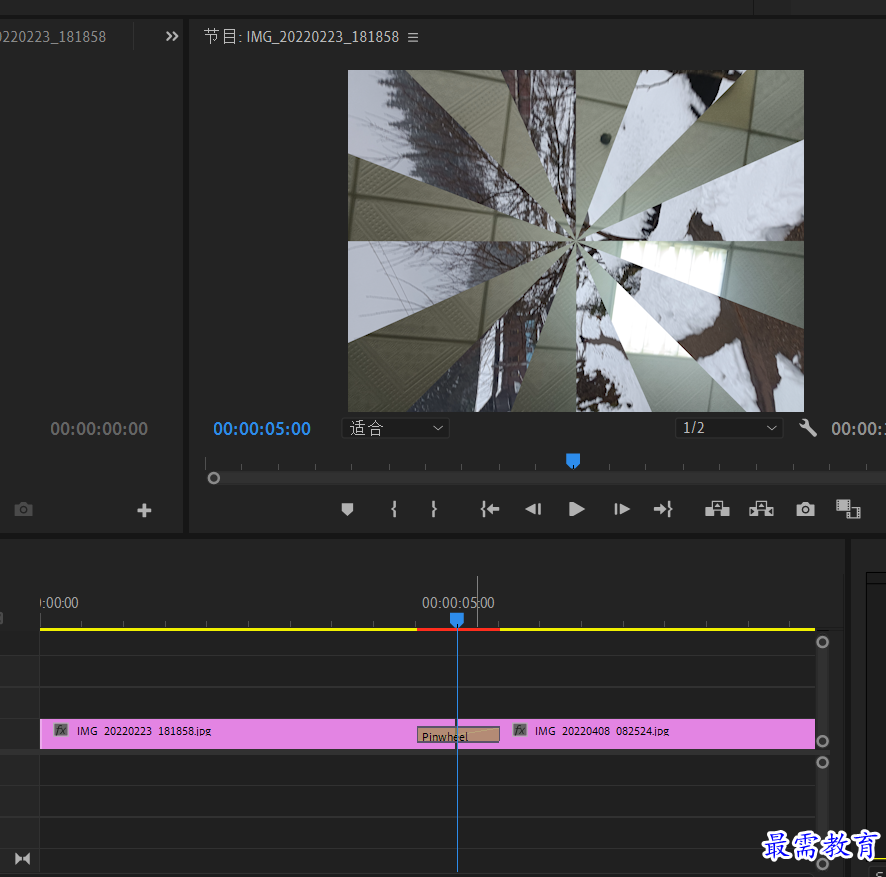Click Program monitor playhead marker
The image size is (886, 877).
(573, 461)
